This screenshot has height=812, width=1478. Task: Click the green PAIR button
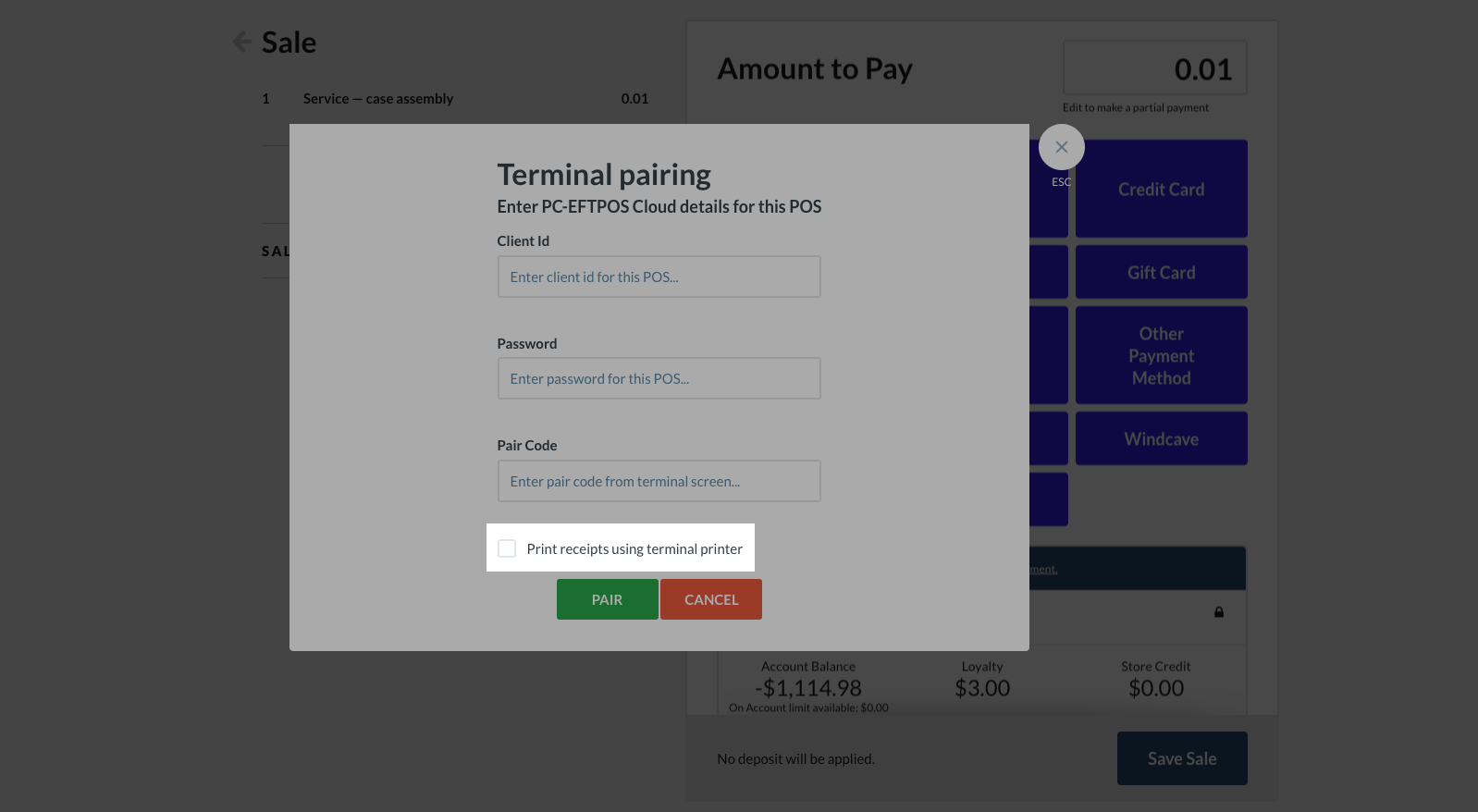point(607,599)
